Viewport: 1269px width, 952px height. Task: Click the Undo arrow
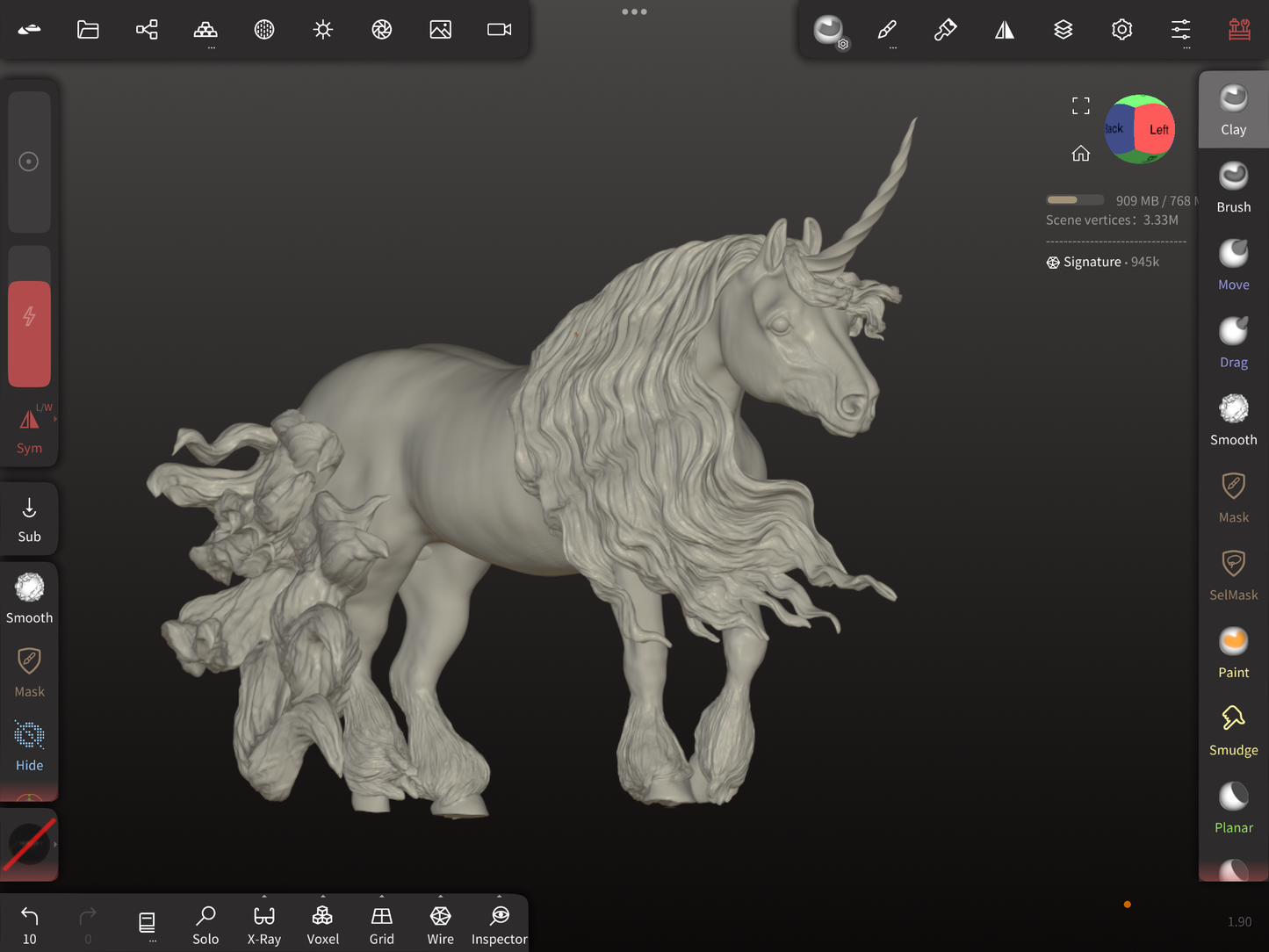[30, 917]
